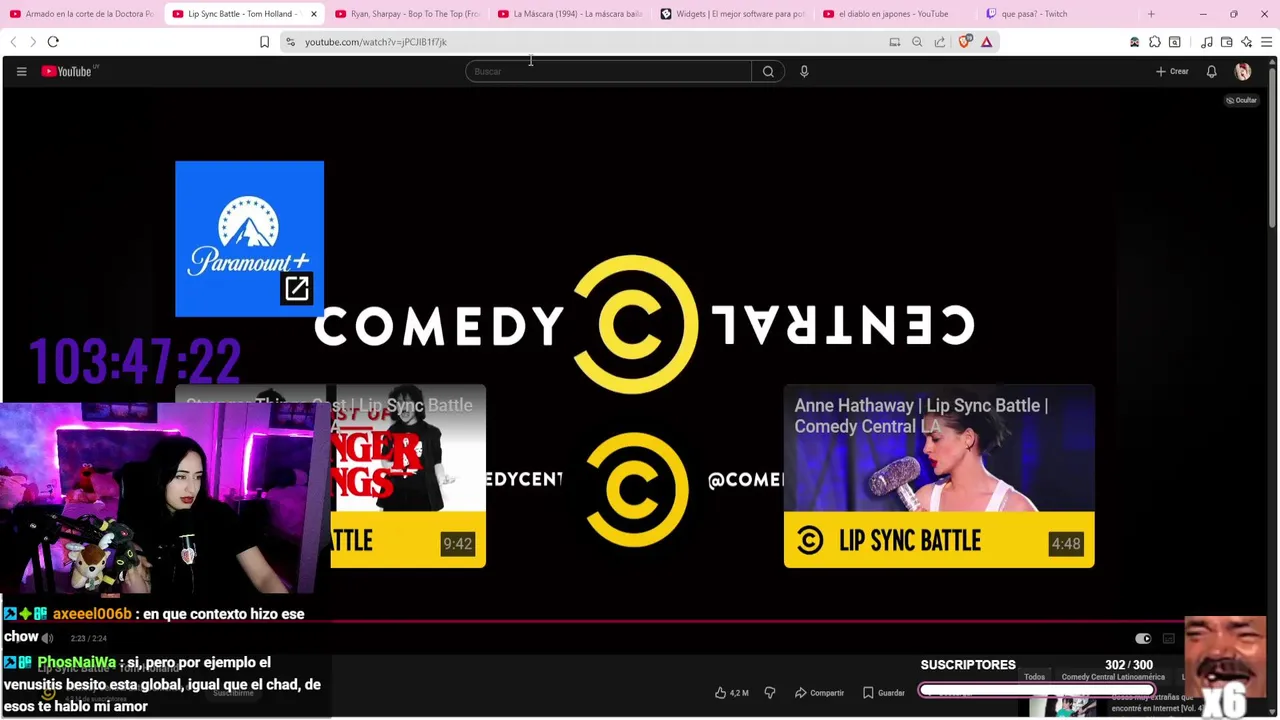This screenshot has width=1280, height=720.
Task: Switch to the que pasa? Twitch tab
Action: (x=1058, y=14)
